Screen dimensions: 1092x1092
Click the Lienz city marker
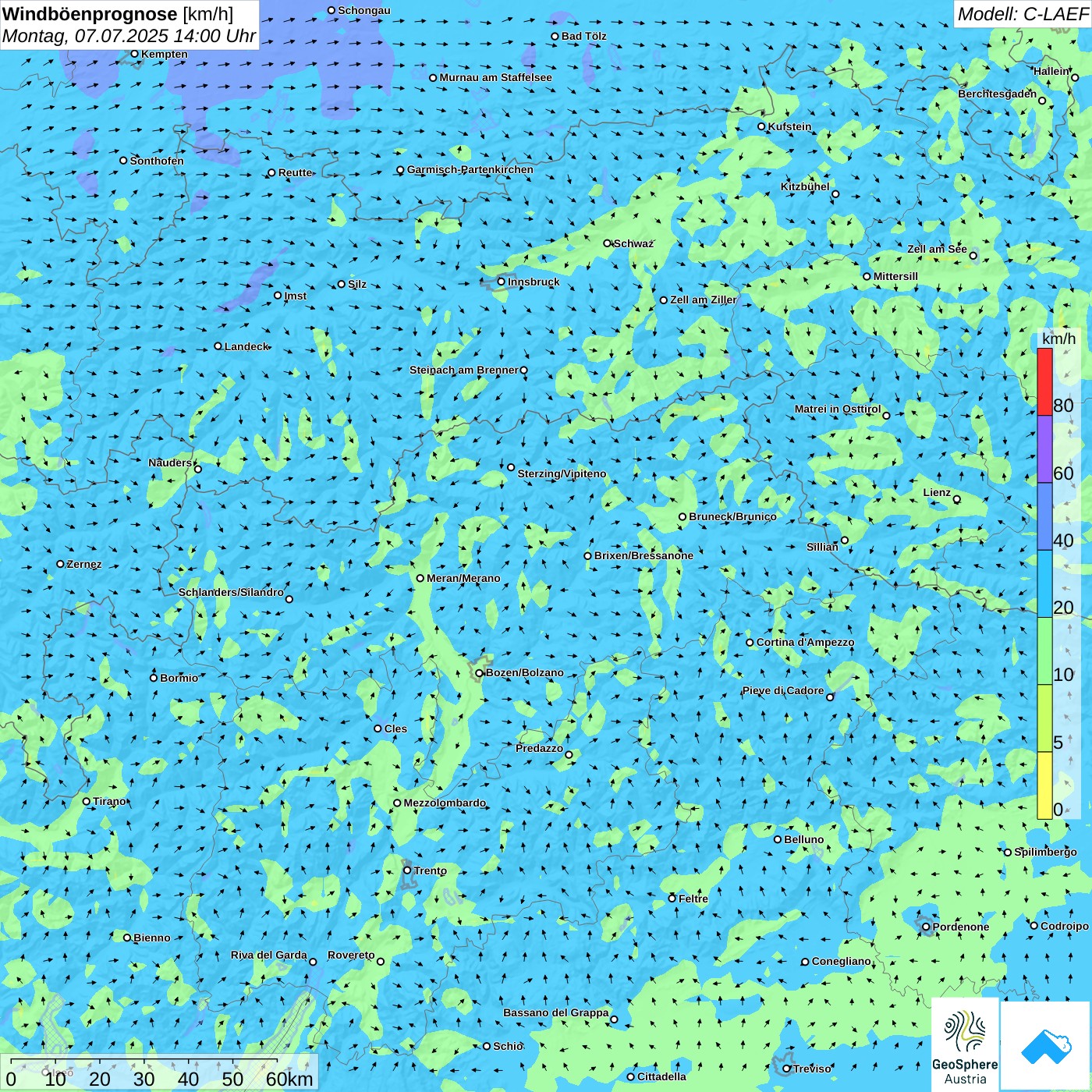pyautogui.click(x=957, y=499)
